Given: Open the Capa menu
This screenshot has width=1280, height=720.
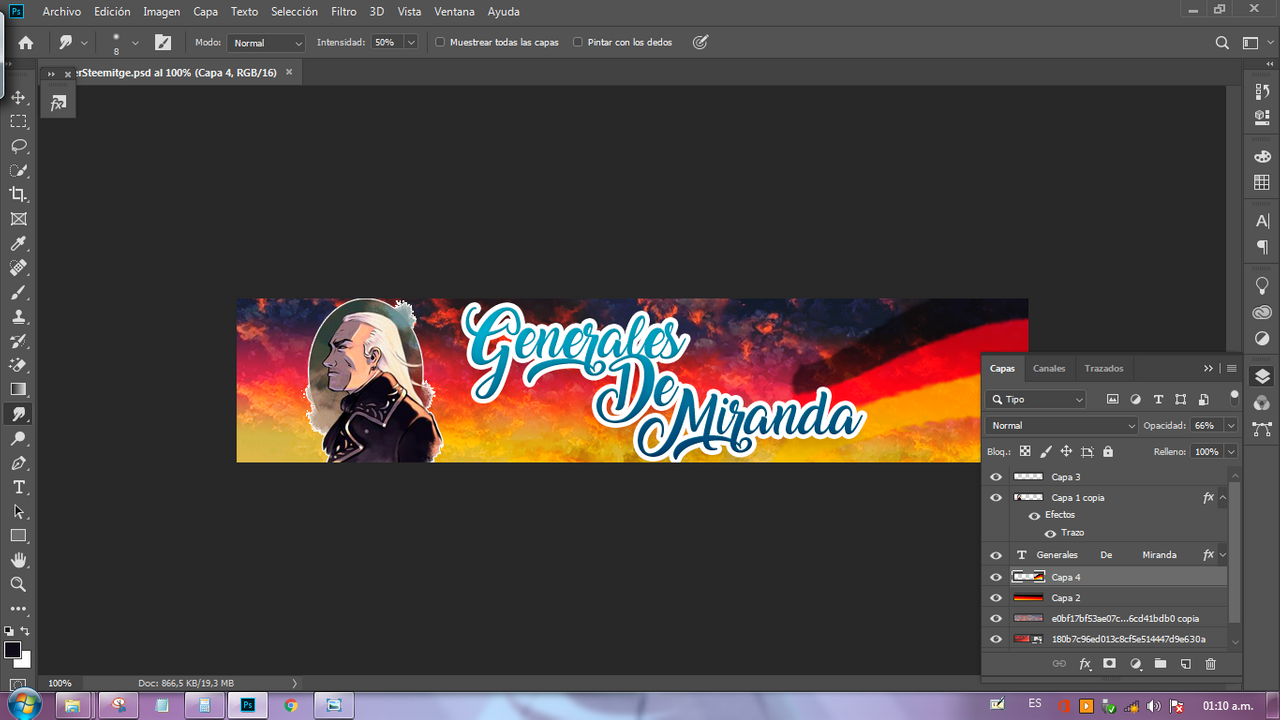Looking at the screenshot, I should click(206, 12).
